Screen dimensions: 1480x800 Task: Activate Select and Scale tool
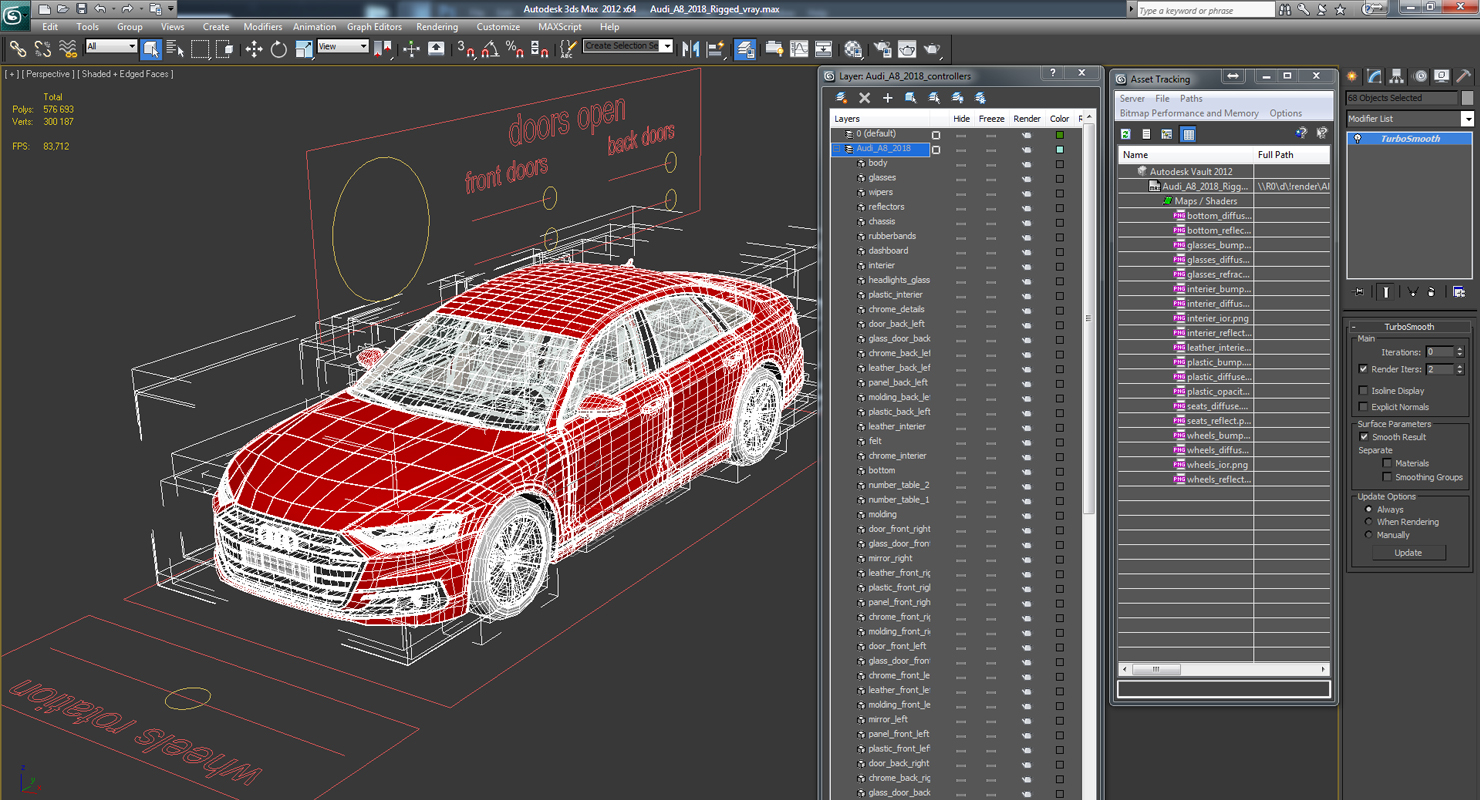[304, 48]
